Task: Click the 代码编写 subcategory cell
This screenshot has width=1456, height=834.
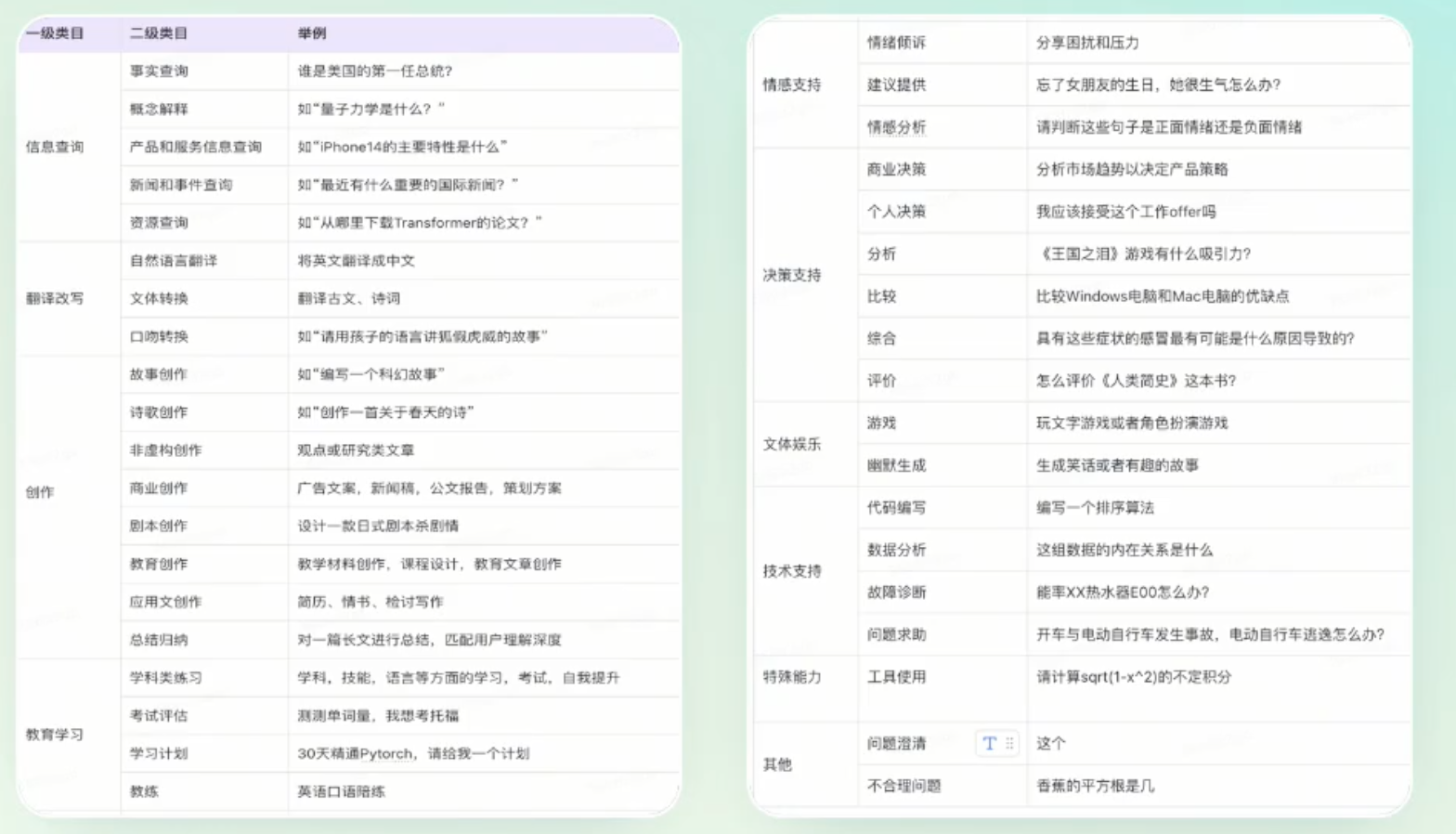Action: (897, 507)
